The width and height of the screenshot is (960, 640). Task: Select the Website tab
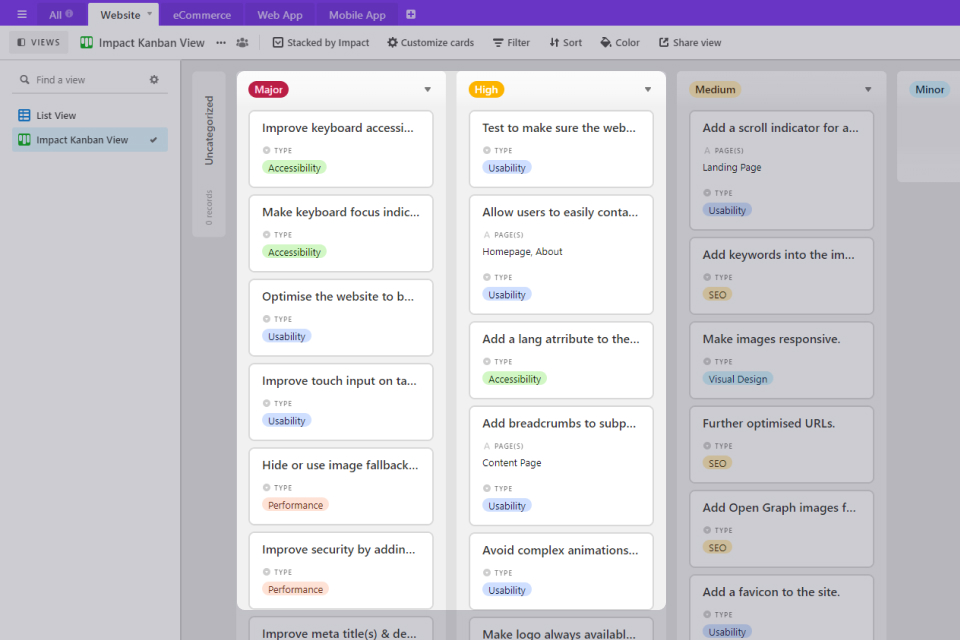tap(123, 14)
